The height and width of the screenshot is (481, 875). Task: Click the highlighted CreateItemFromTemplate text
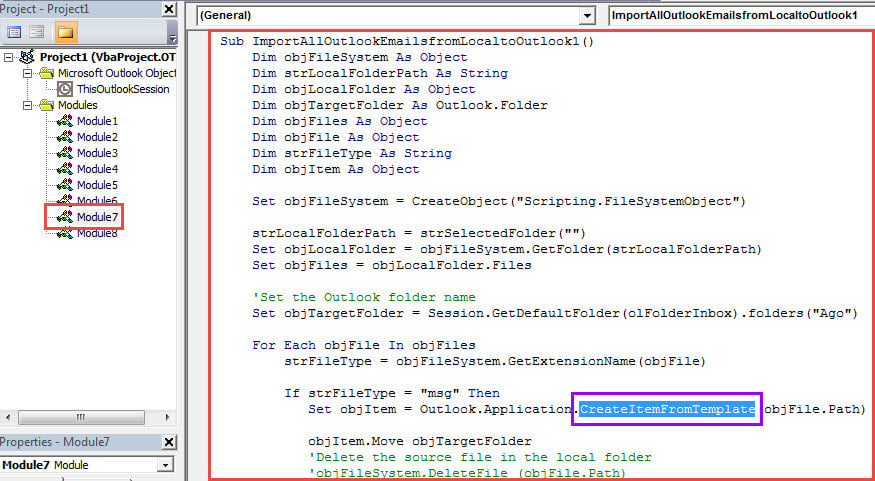coord(667,409)
